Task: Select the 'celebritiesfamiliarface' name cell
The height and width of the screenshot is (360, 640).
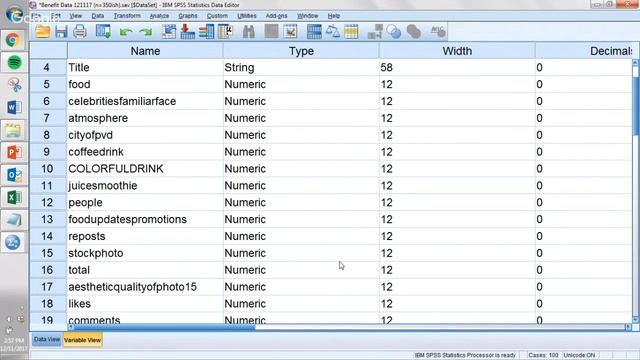Action: coord(145,101)
